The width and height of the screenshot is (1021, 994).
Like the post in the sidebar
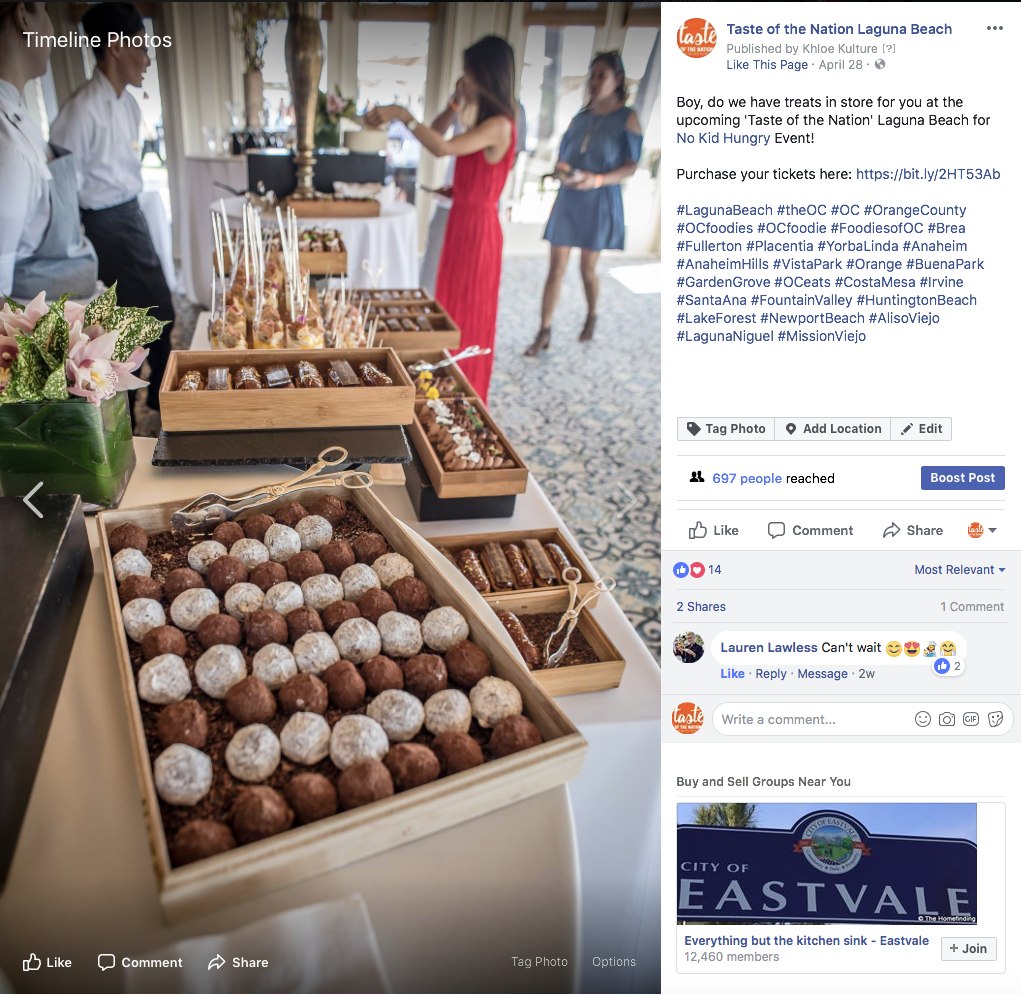click(x=714, y=531)
